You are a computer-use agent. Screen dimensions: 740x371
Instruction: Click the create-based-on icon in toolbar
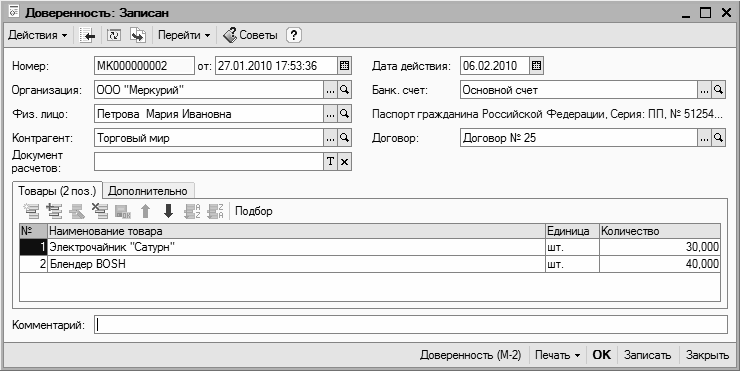pos(138,35)
